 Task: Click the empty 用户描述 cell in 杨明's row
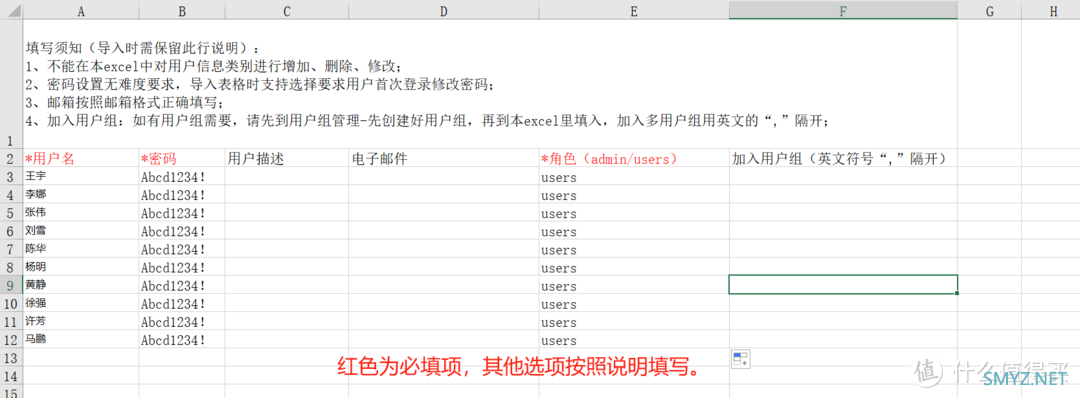[287, 267]
